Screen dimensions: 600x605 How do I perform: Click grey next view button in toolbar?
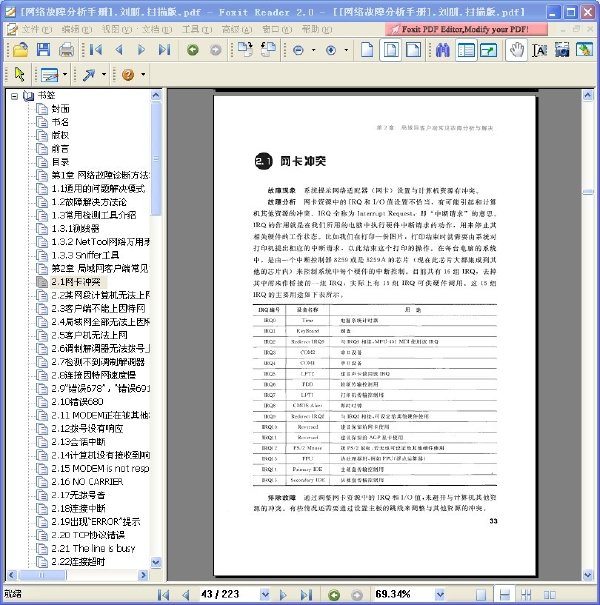pos(216,50)
